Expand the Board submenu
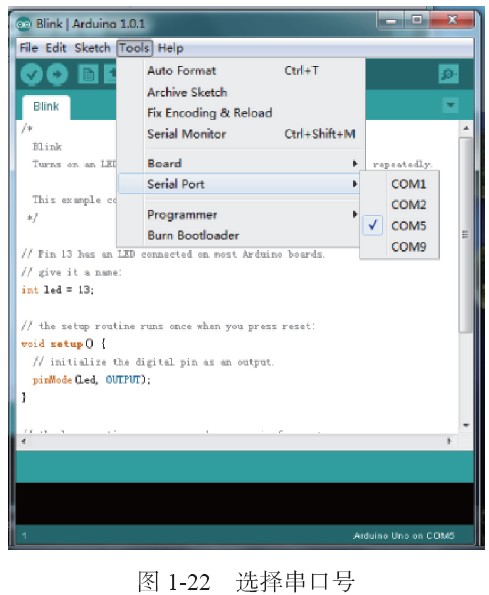Screen dimensions: 489x595 tap(241, 164)
